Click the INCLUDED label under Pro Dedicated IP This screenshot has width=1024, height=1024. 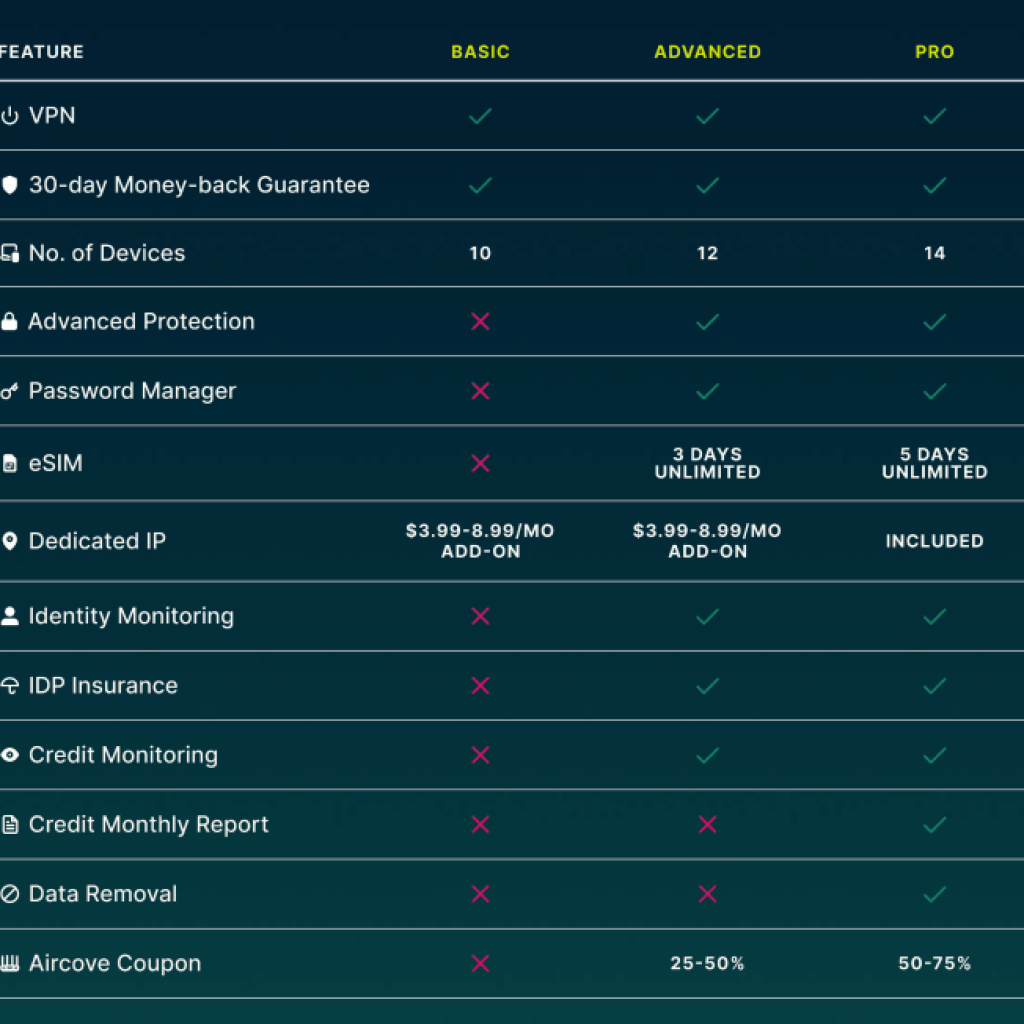935,541
